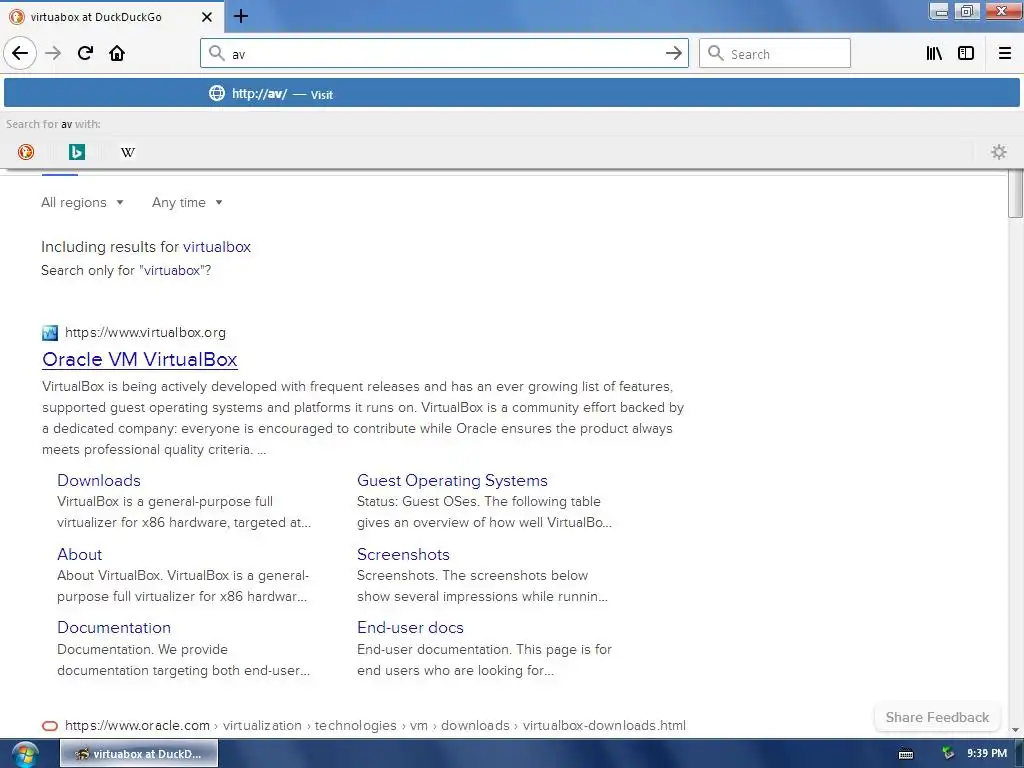Image resolution: width=1024 pixels, height=768 pixels.
Task: Click the VirtualBox site favicon
Action: click(x=50, y=333)
